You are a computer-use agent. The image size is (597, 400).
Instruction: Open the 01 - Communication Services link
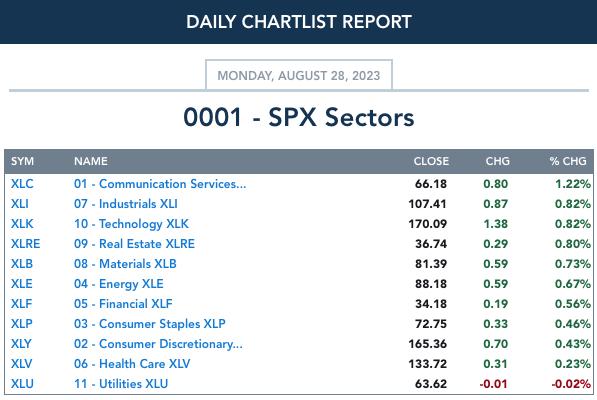[x=160, y=184]
